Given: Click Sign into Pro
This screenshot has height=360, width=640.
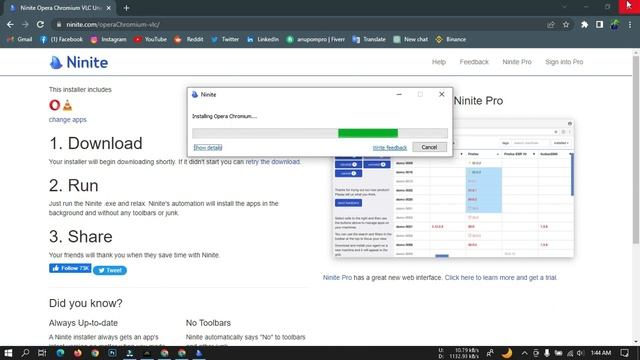Looking at the screenshot, I should click(564, 62).
